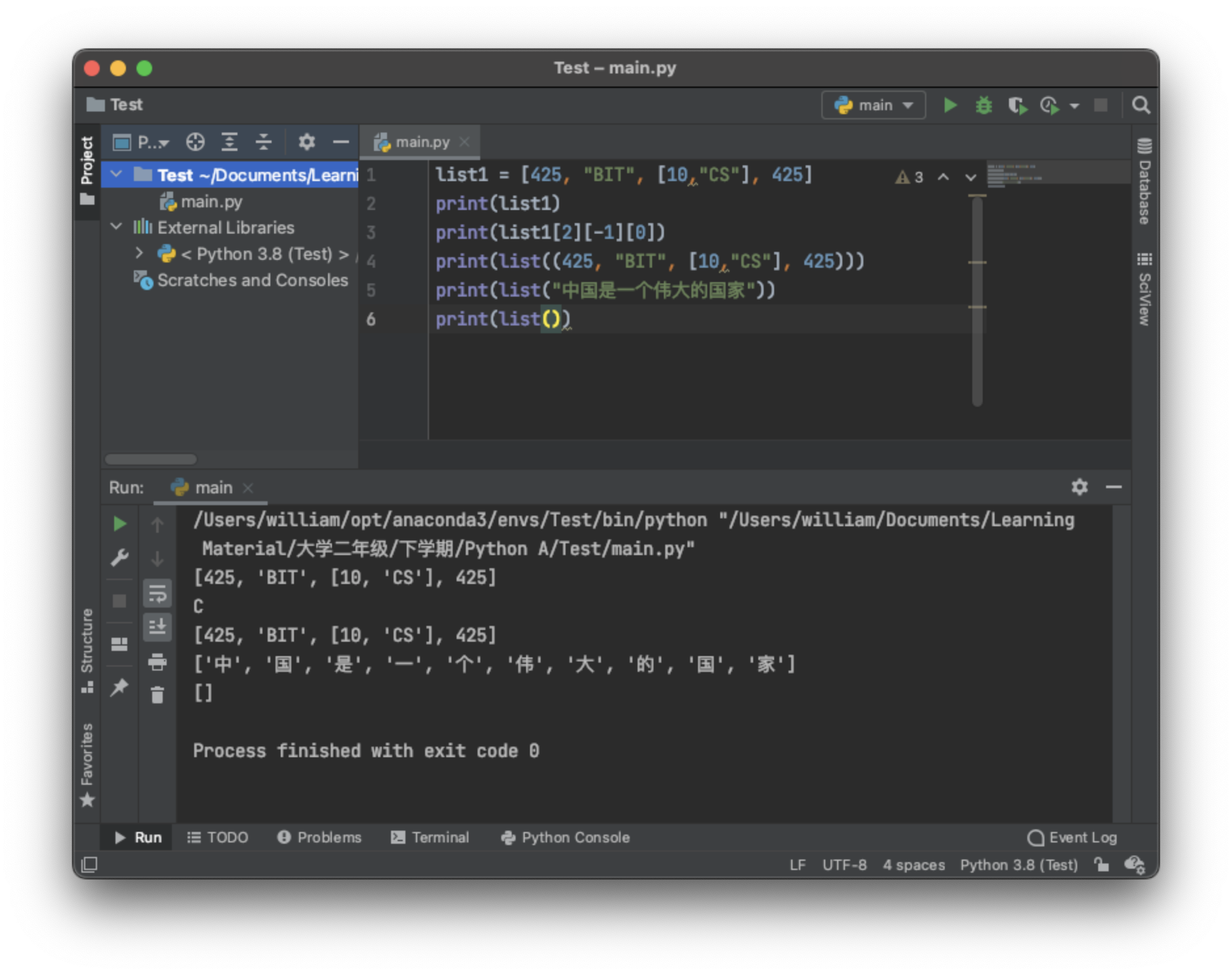Open the Run bottom tool tab
This screenshot has width=1232, height=975.
tap(138, 838)
